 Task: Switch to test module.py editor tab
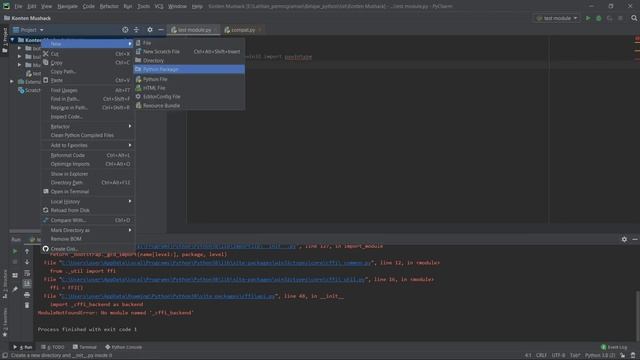click(x=193, y=30)
